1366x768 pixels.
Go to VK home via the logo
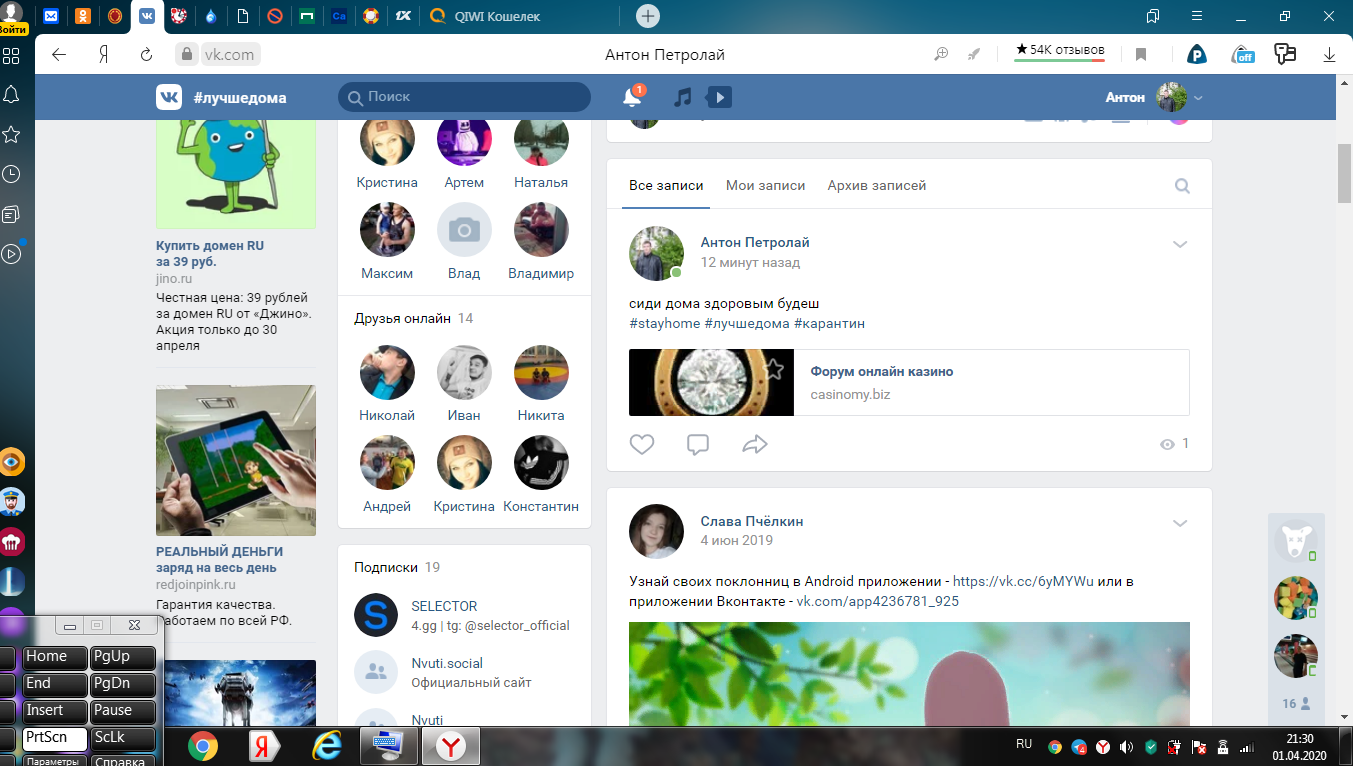point(169,97)
